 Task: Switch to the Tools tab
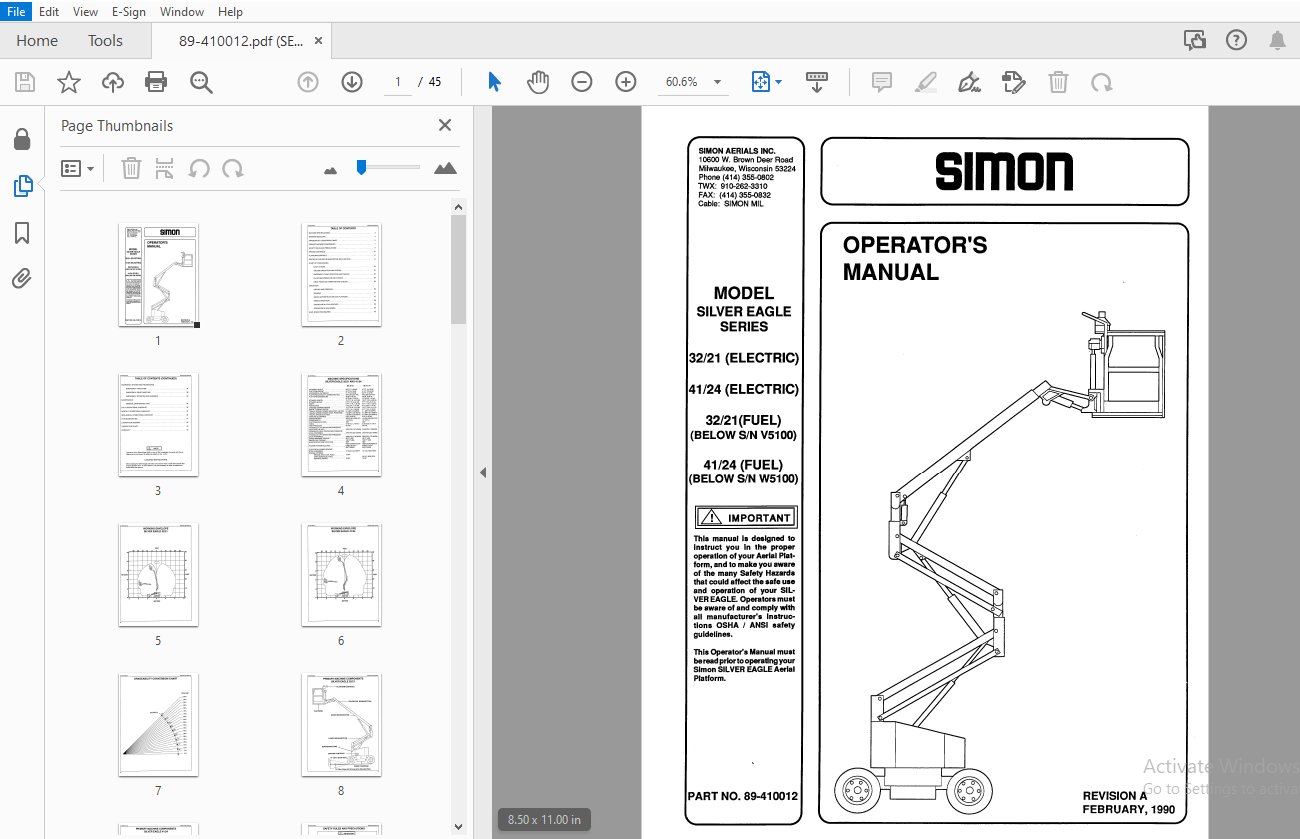(x=105, y=41)
